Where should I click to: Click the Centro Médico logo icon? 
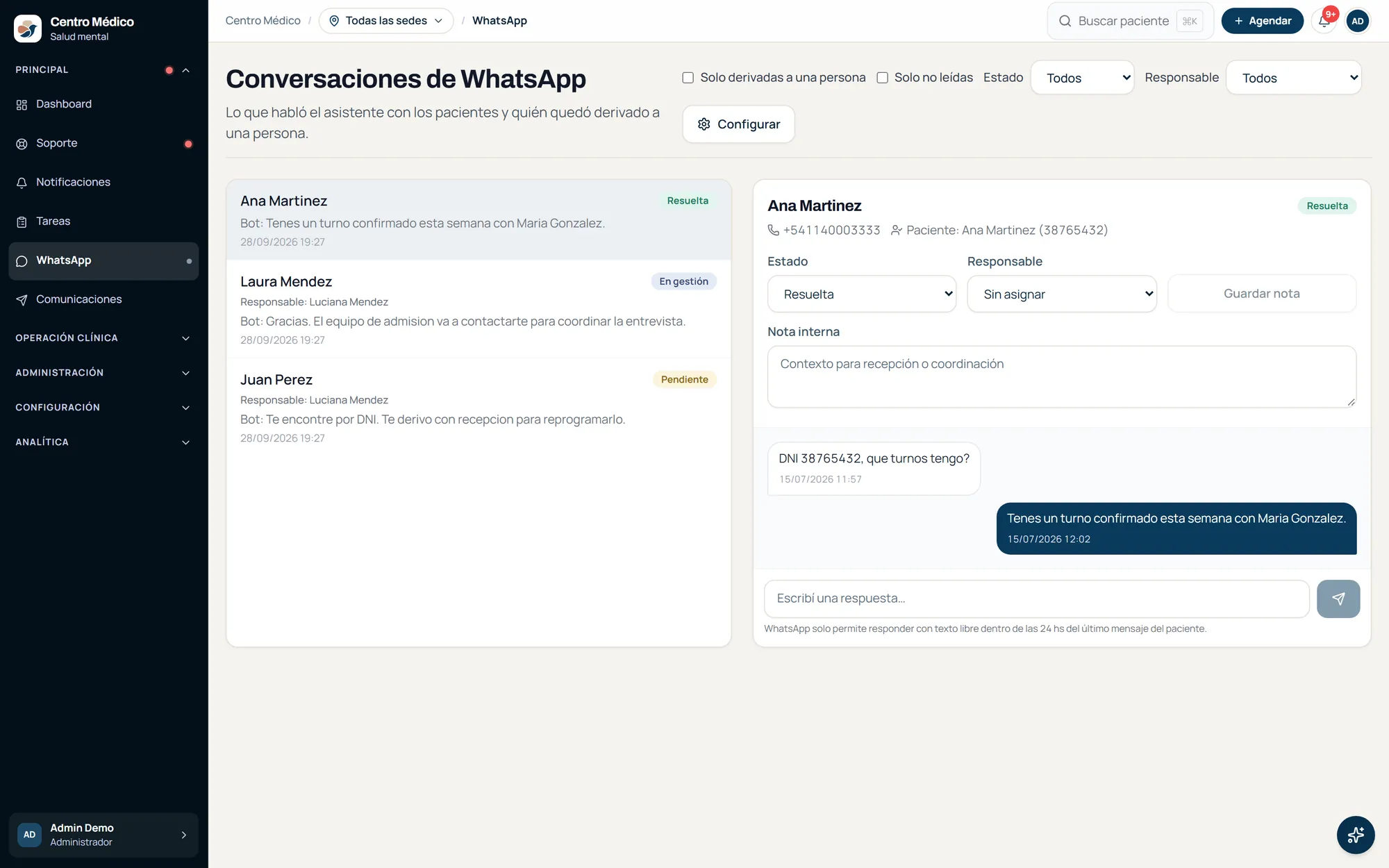pos(28,28)
